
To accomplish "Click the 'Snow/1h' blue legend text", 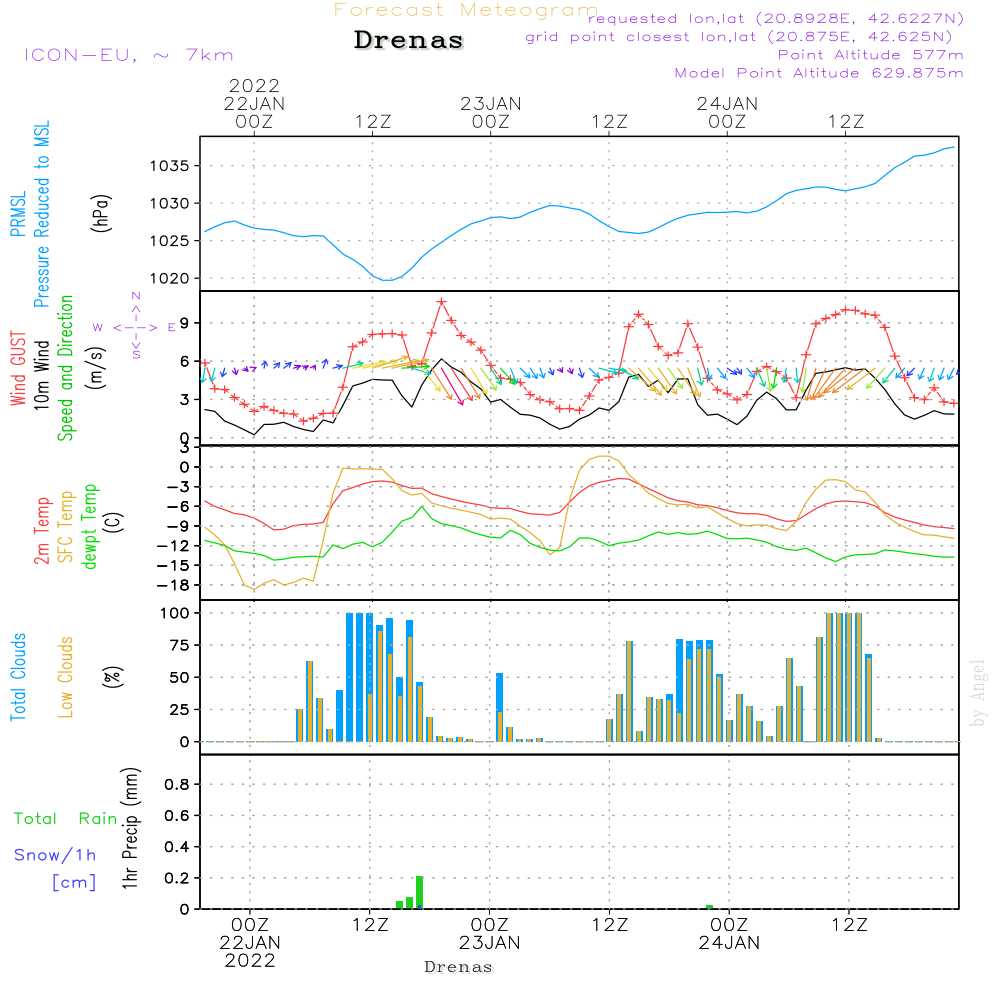I will click(x=55, y=855).
